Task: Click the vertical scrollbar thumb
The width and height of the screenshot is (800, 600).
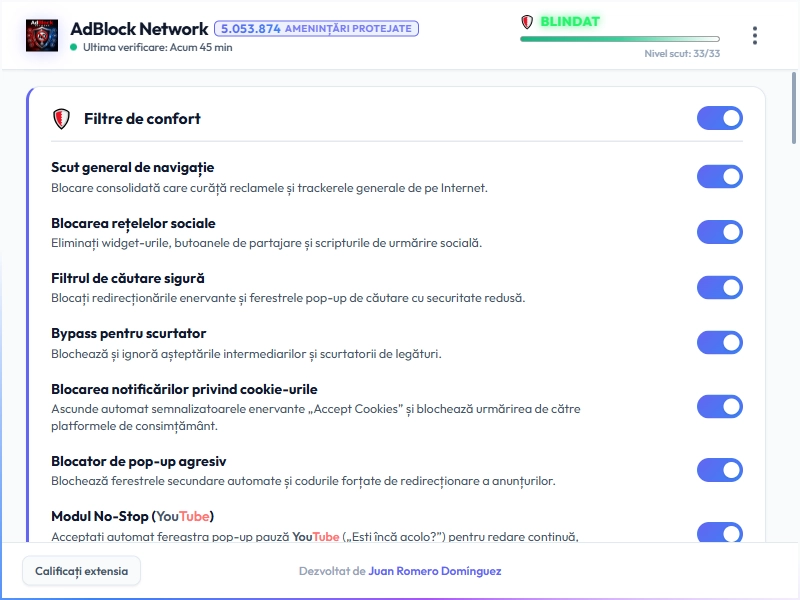Action: tap(794, 108)
